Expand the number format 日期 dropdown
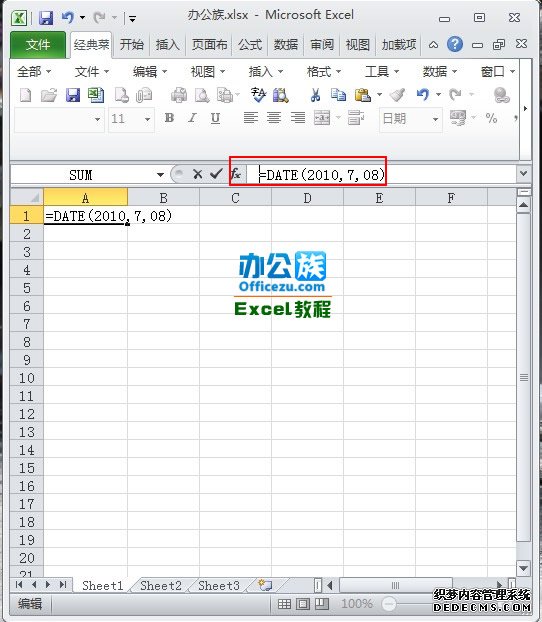Screen dimensions: 542x622 [435, 119]
